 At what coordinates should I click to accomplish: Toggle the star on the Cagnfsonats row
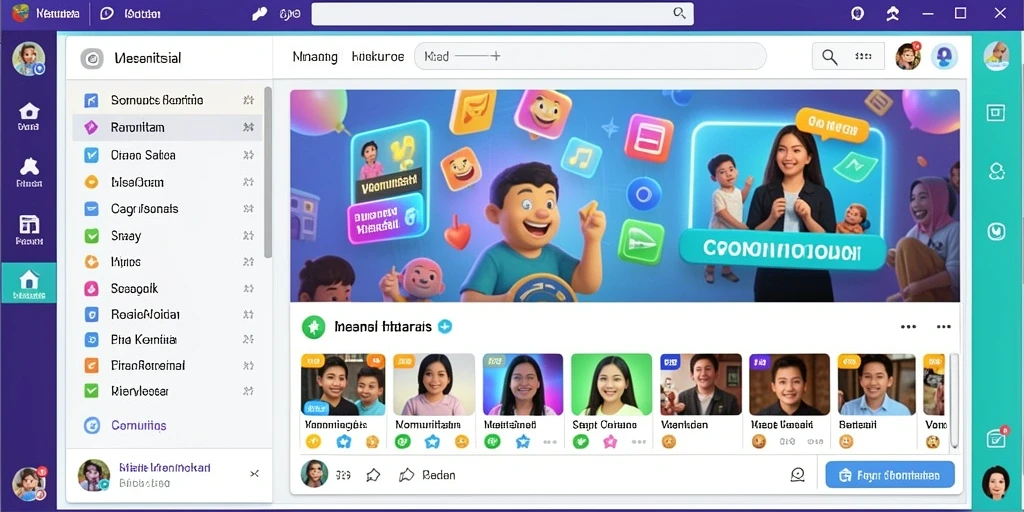click(248, 209)
